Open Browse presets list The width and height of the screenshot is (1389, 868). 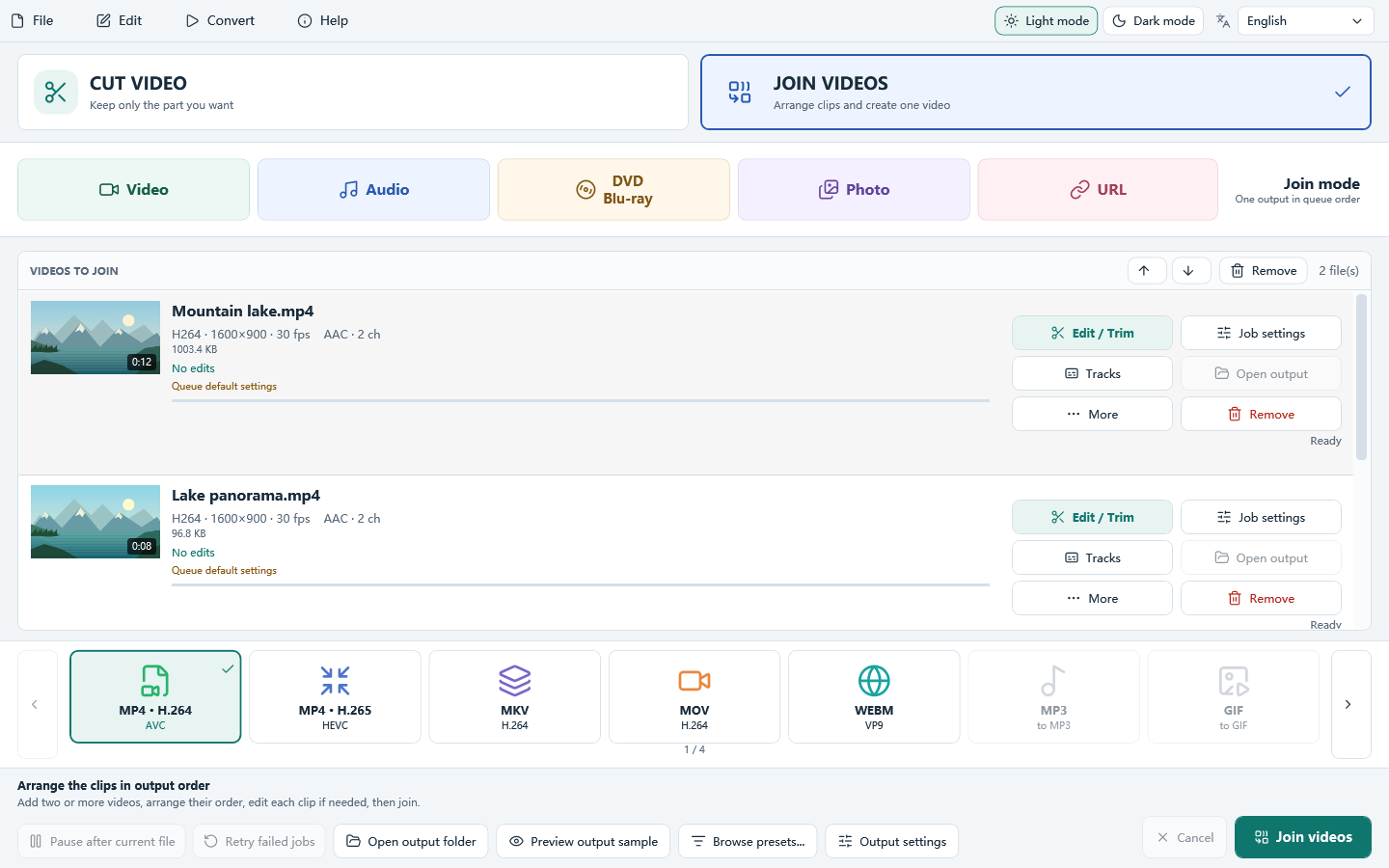click(748, 842)
